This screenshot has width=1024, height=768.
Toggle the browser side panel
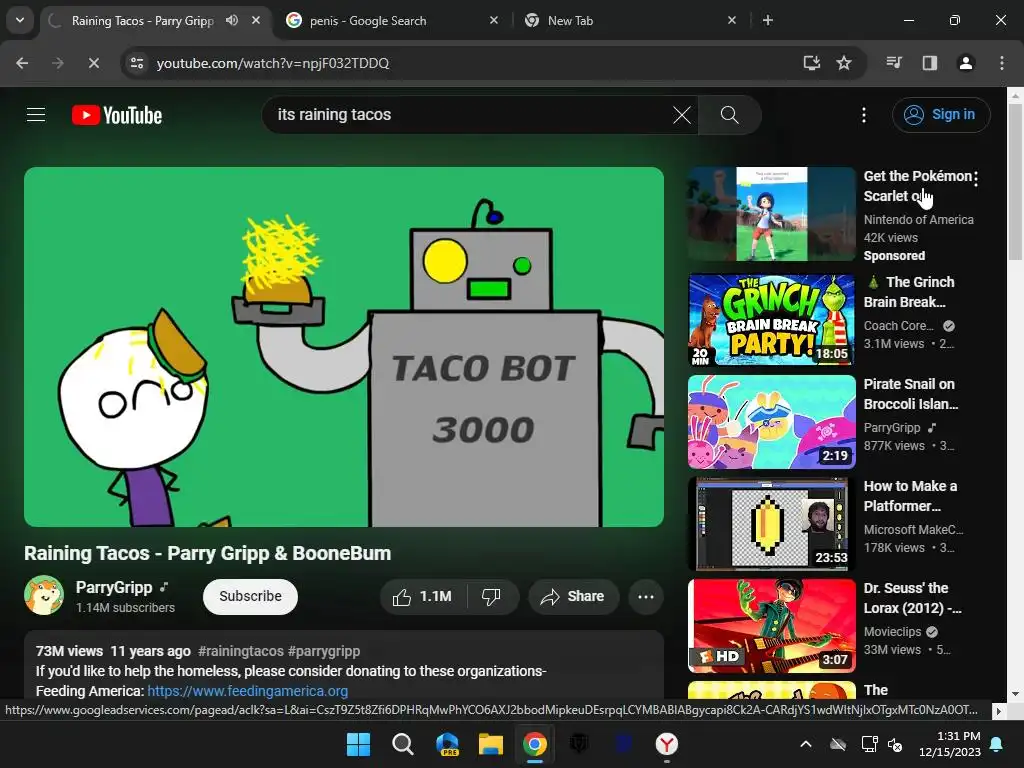[x=930, y=63]
